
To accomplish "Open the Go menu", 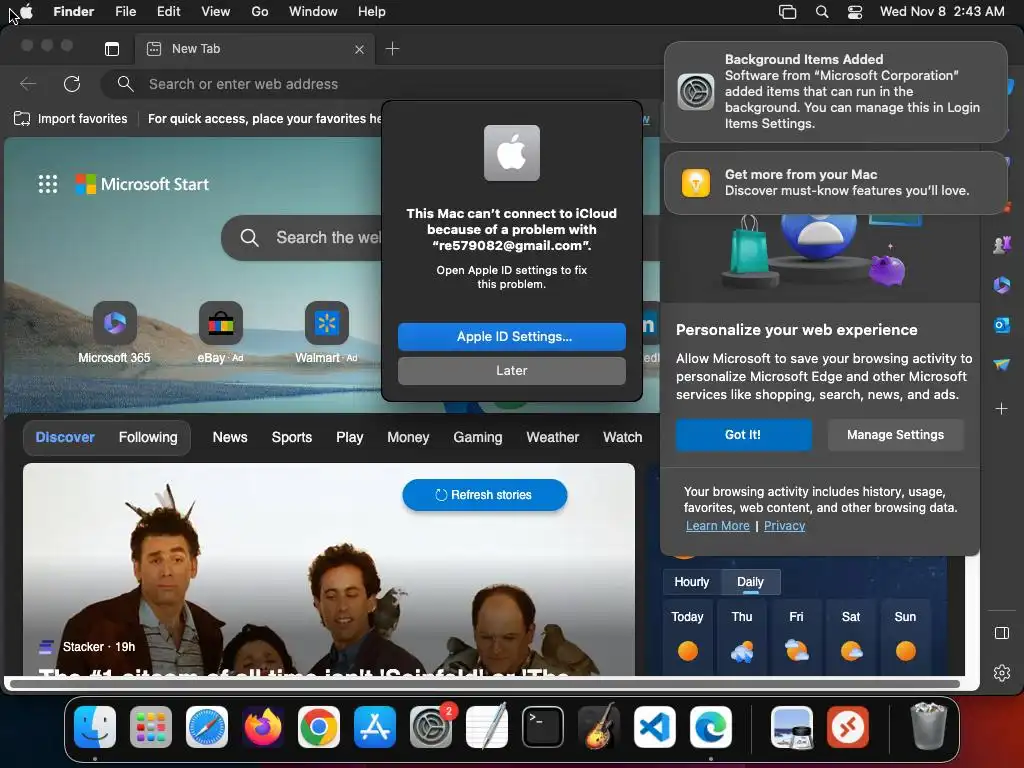I will click(x=260, y=12).
